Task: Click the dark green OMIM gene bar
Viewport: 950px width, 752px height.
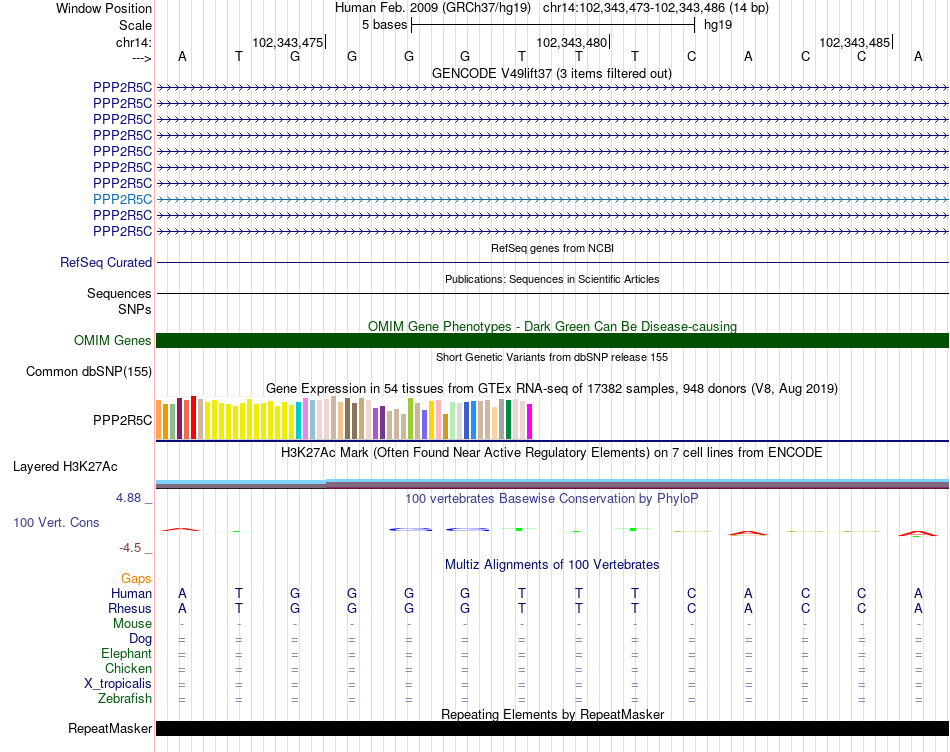Action: pos(552,341)
